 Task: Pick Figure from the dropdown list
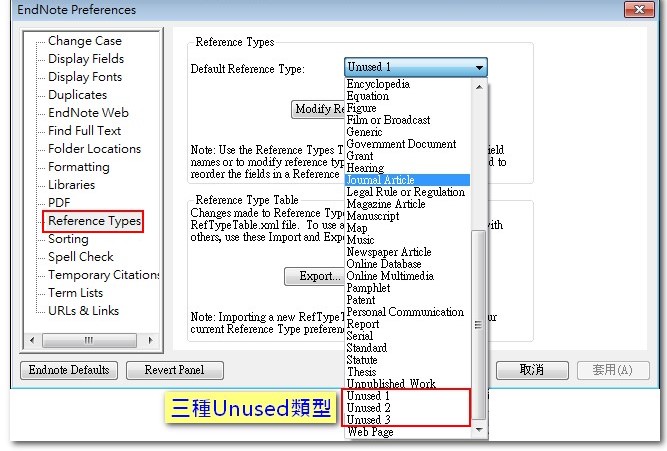coord(361,108)
